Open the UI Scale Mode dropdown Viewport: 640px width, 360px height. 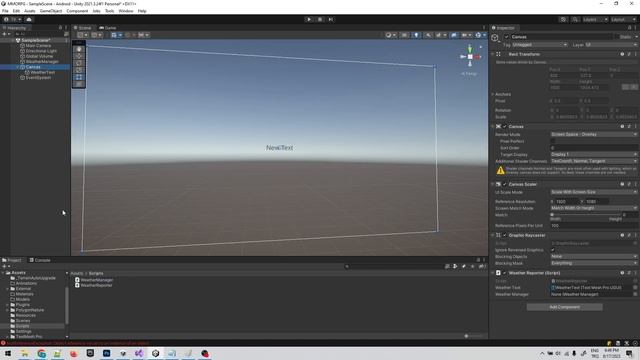[593, 192]
